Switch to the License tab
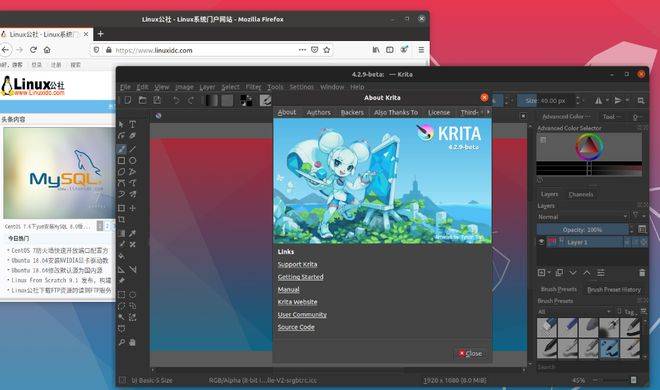 tap(439, 112)
